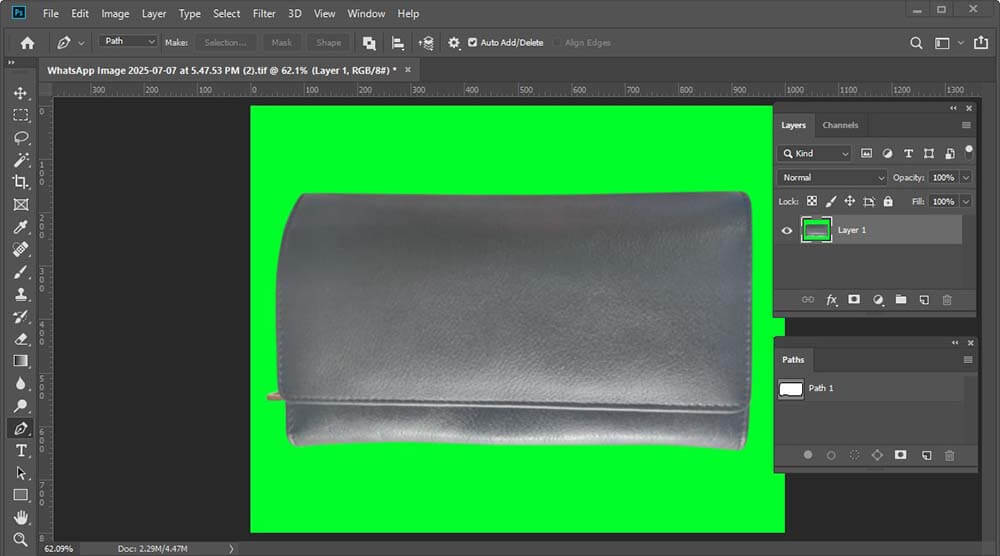Viewport: 1000px width, 556px height.
Task: Select the Brush tool
Action: (x=20, y=272)
